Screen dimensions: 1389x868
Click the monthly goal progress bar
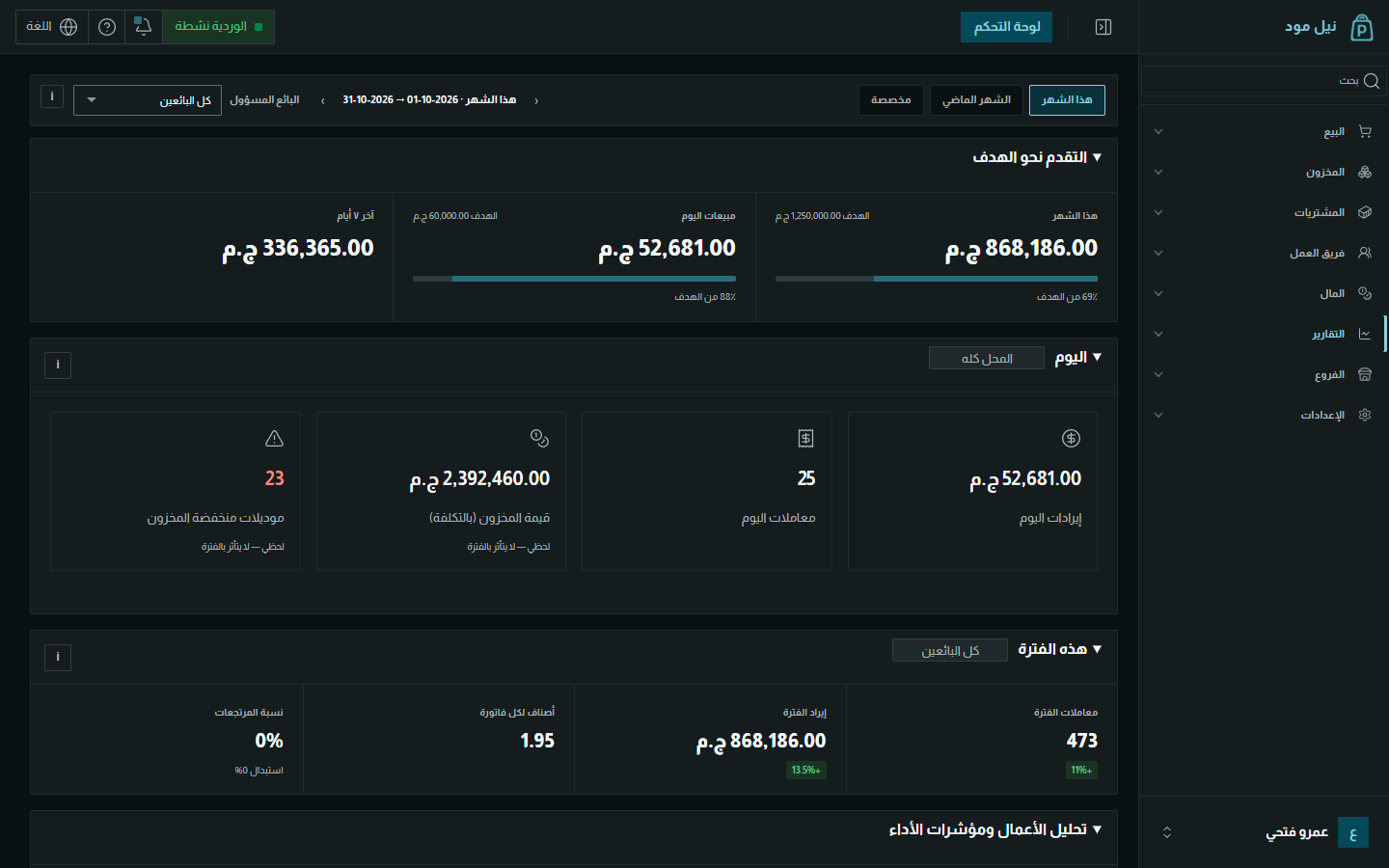pos(937,279)
